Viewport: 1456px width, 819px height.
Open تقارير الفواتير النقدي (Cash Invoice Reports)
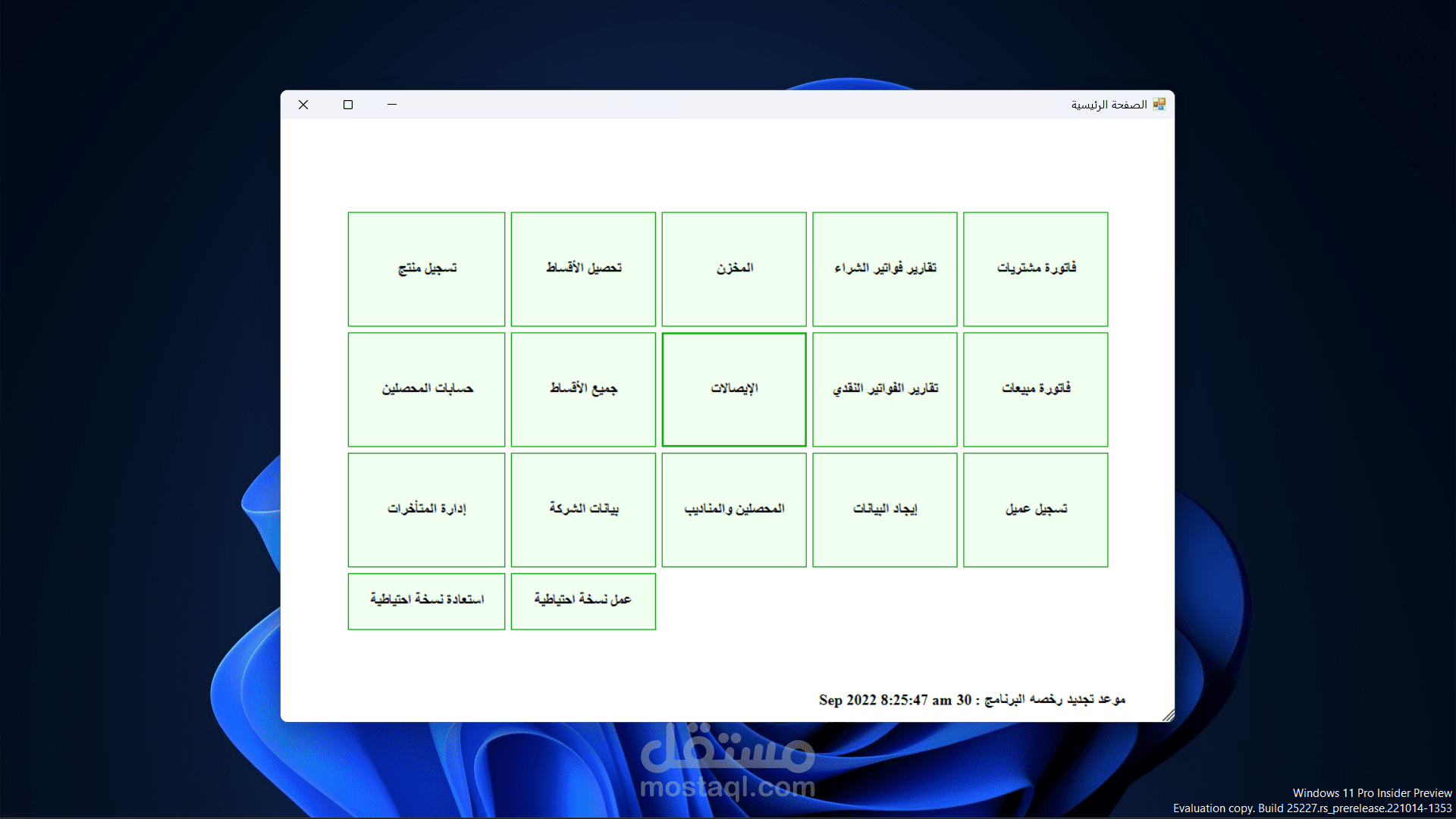[x=884, y=389]
